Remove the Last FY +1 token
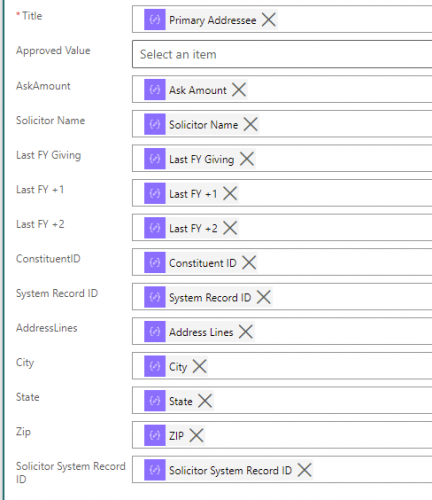The width and height of the screenshot is (432, 500). click(x=230, y=193)
